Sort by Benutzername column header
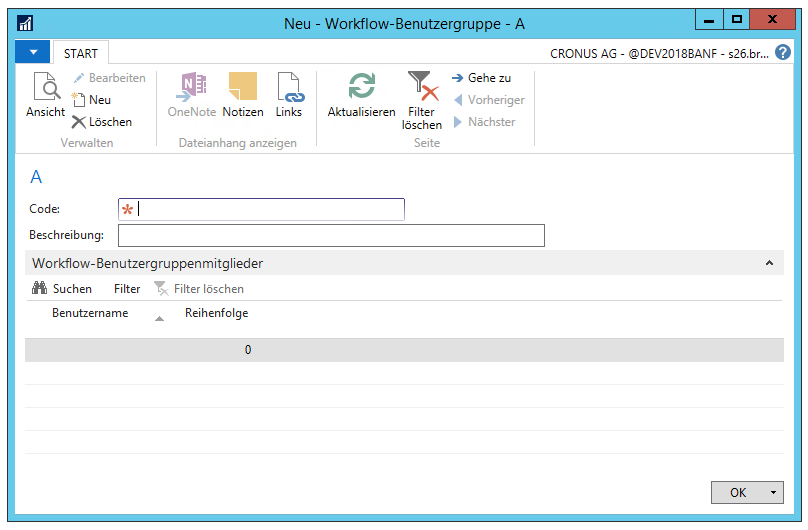This screenshot has width=808, height=530. click(90, 313)
